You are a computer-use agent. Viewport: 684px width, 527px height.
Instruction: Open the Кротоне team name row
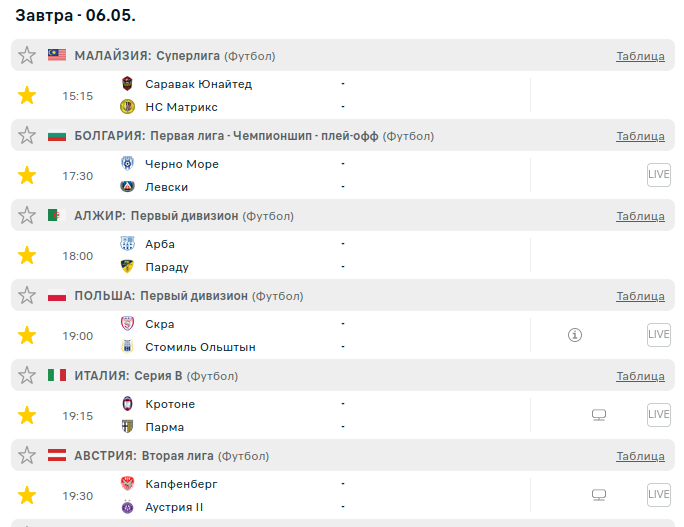(x=170, y=404)
